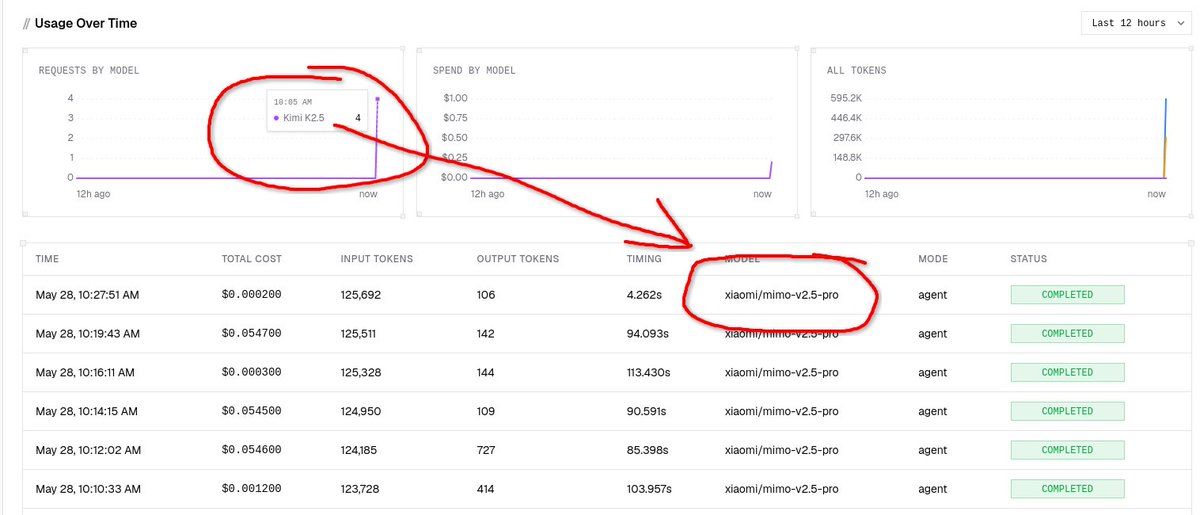Click COMPLETED status badge in 10:10:33 AM row
The width and height of the screenshot is (1200, 515).
[x=1067, y=489]
